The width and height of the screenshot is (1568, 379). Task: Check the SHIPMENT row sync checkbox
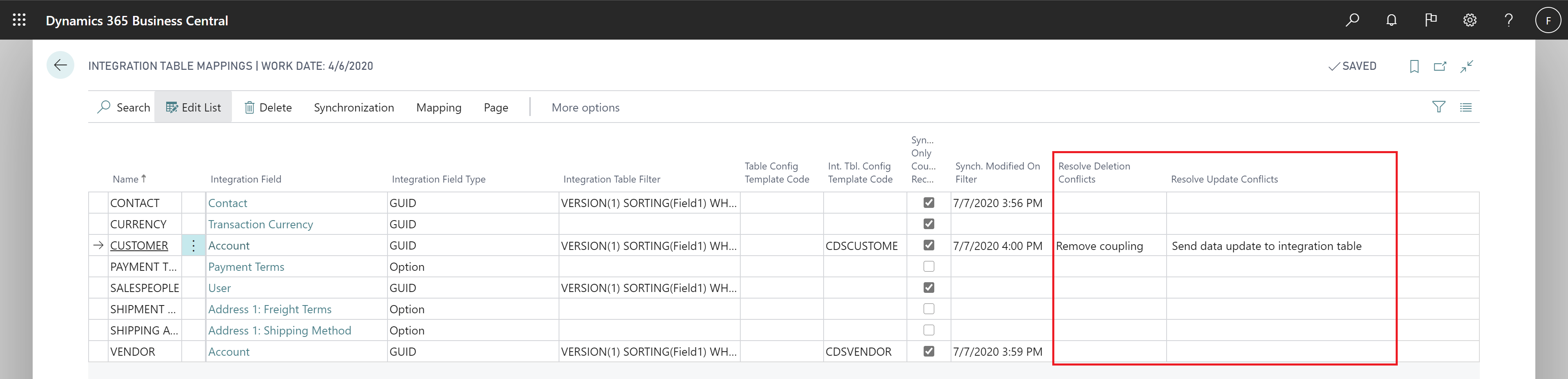(929, 308)
